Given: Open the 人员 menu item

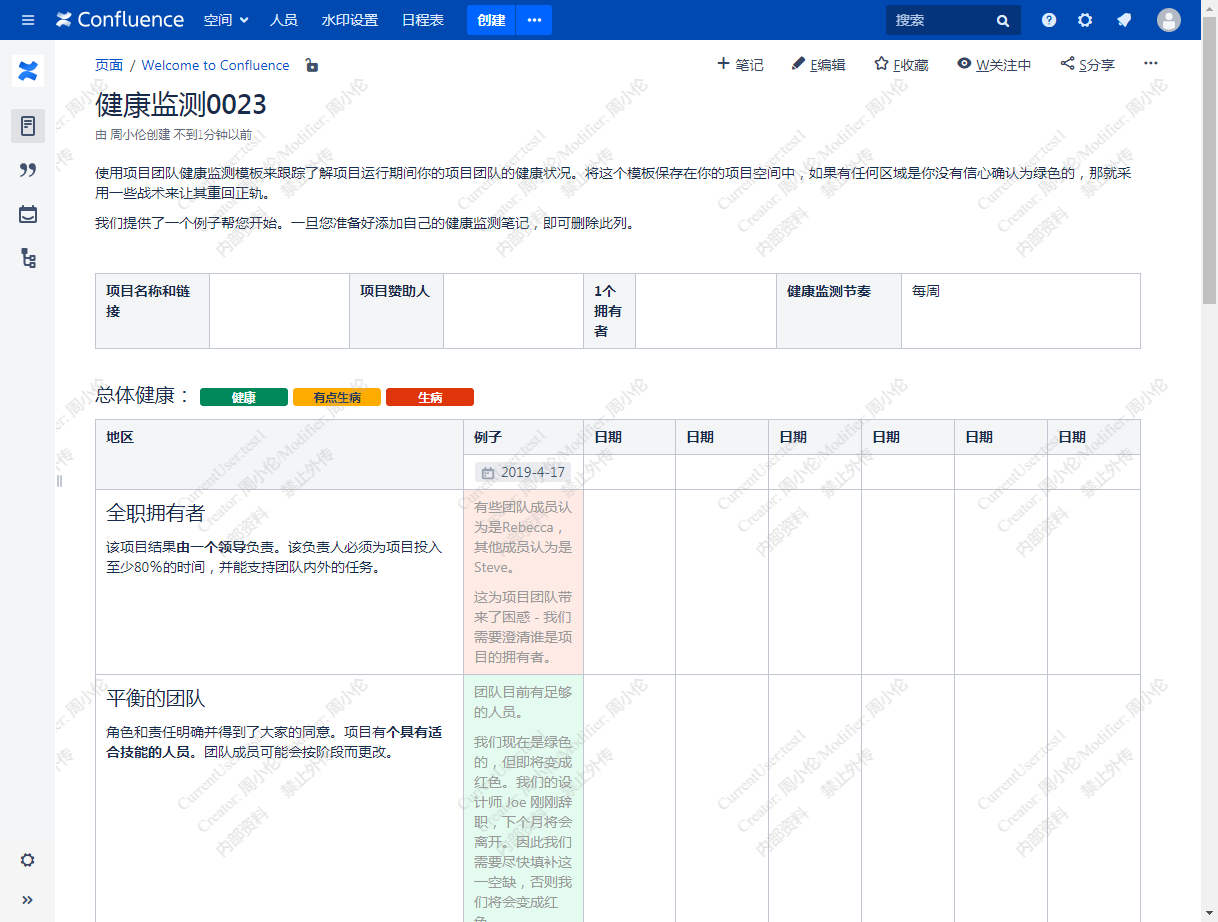Looking at the screenshot, I should click(x=284, y=20).
